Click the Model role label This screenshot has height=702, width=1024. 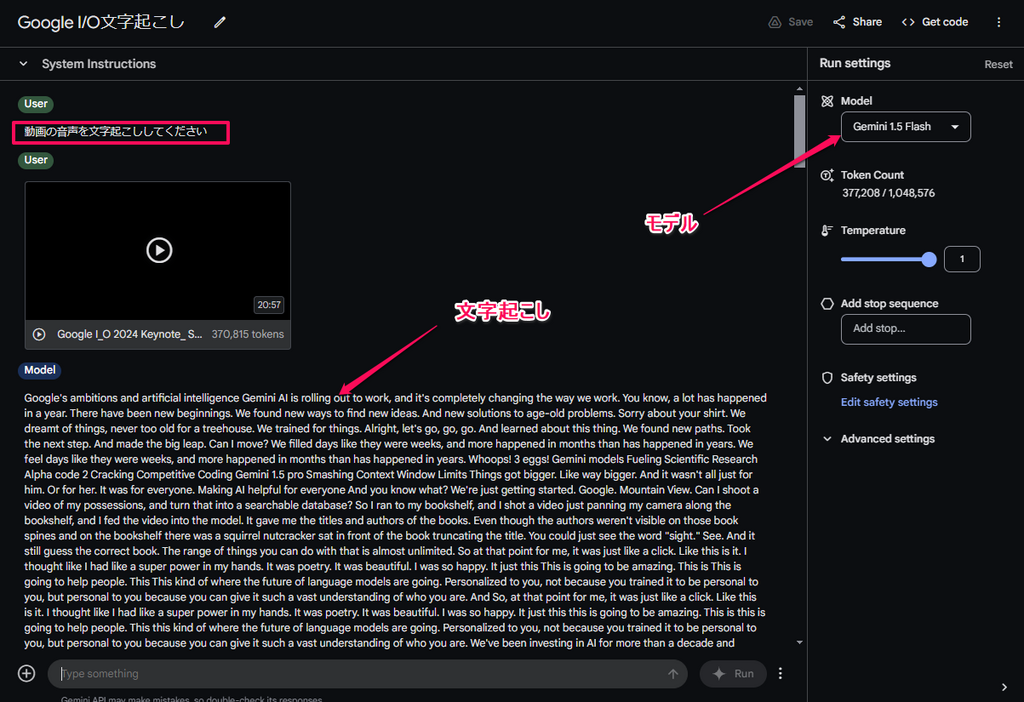click(39, 370)
